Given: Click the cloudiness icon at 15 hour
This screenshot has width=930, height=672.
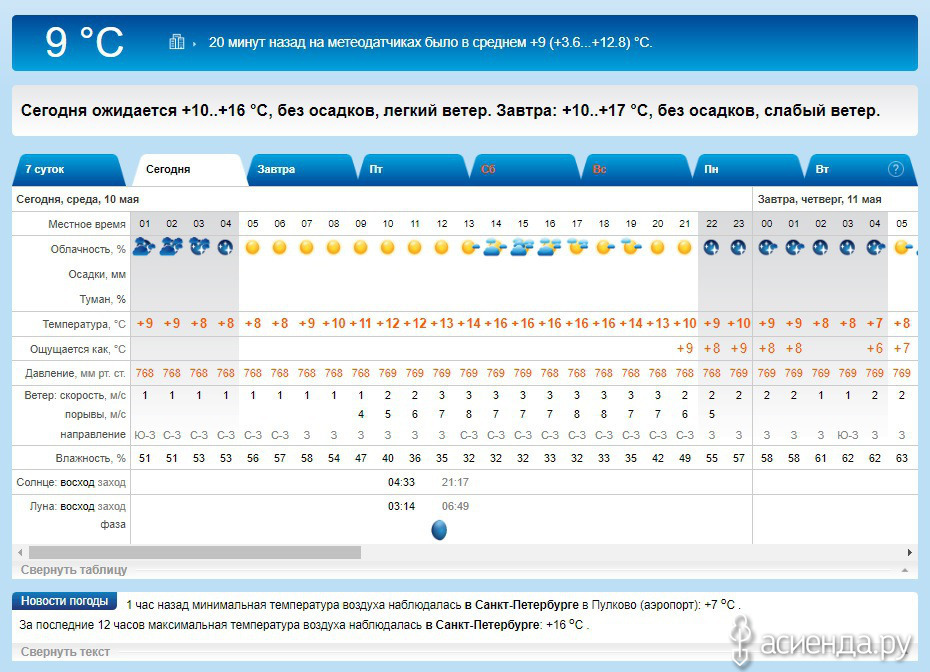Looking at the screenshot, I should [x=523, y=247].
